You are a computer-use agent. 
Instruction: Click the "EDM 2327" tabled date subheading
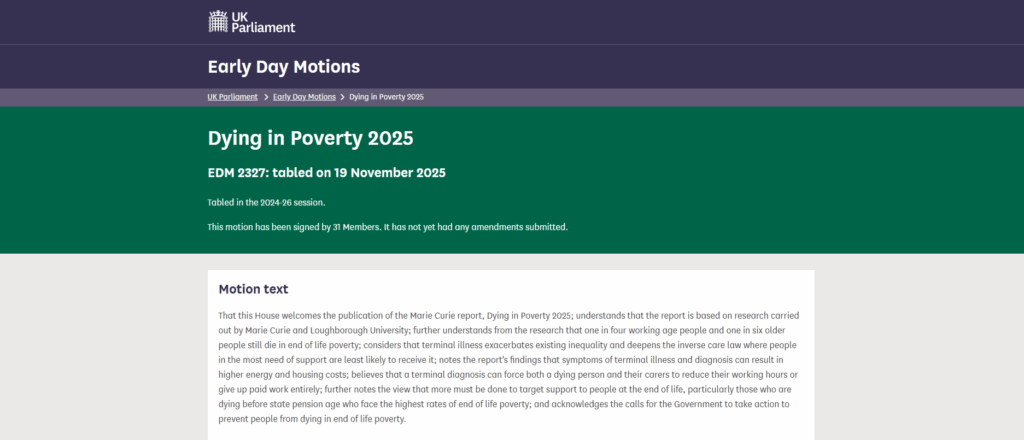tap(326, 172)
